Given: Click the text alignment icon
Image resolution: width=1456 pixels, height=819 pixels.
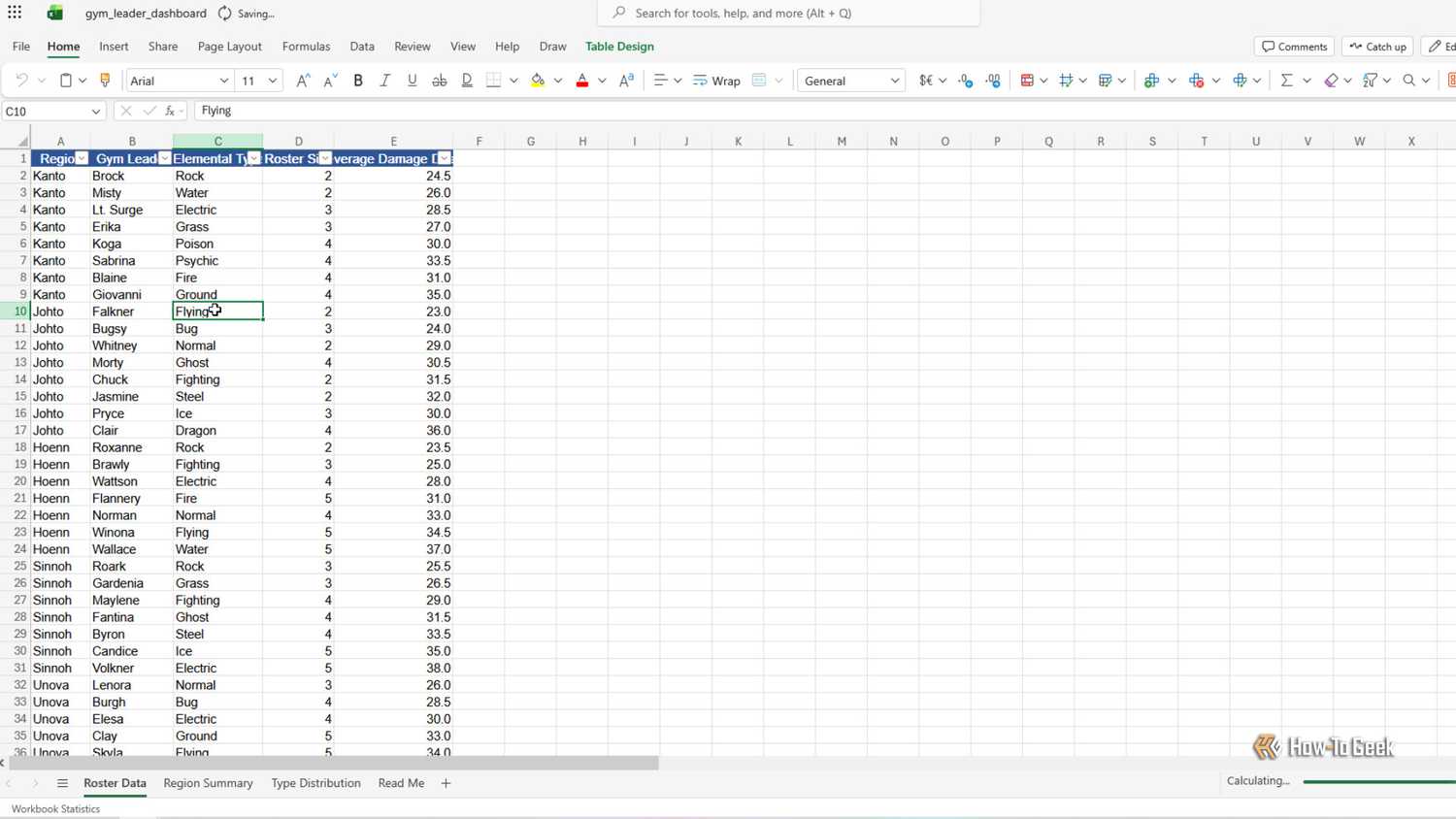Looking at the screenshot, I should point(660,81).
